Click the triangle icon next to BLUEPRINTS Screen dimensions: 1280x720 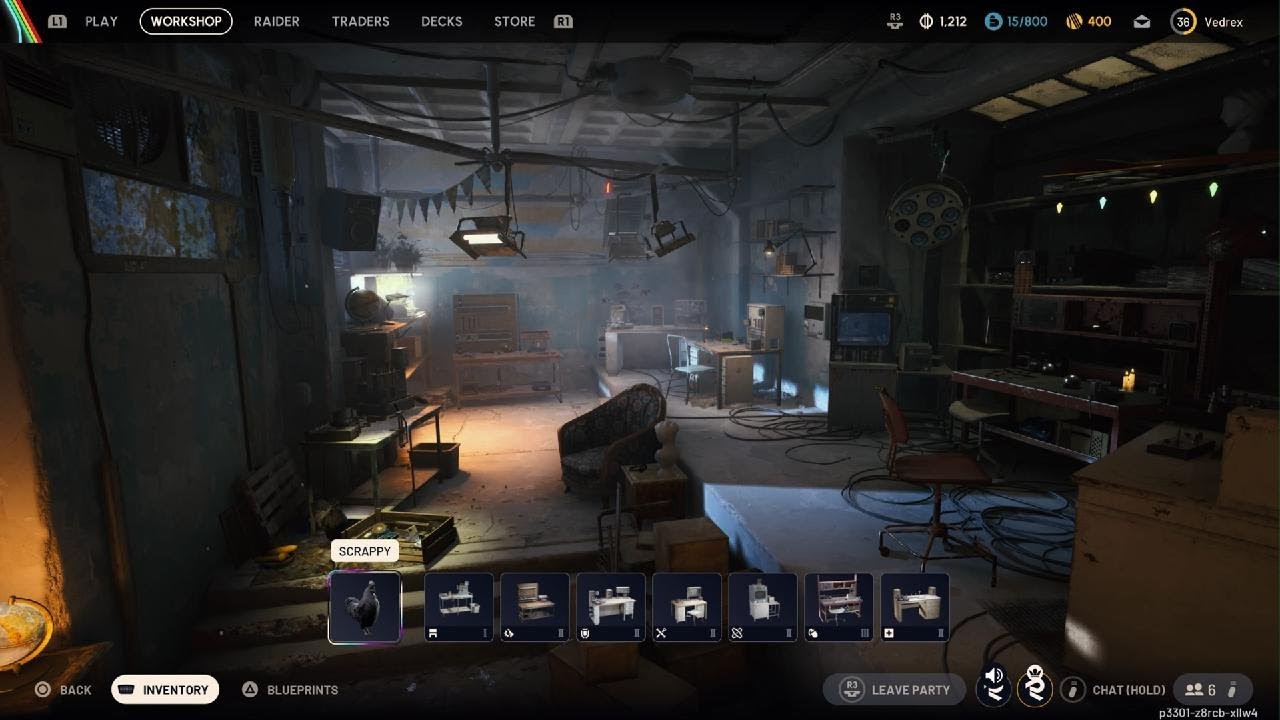251,689
